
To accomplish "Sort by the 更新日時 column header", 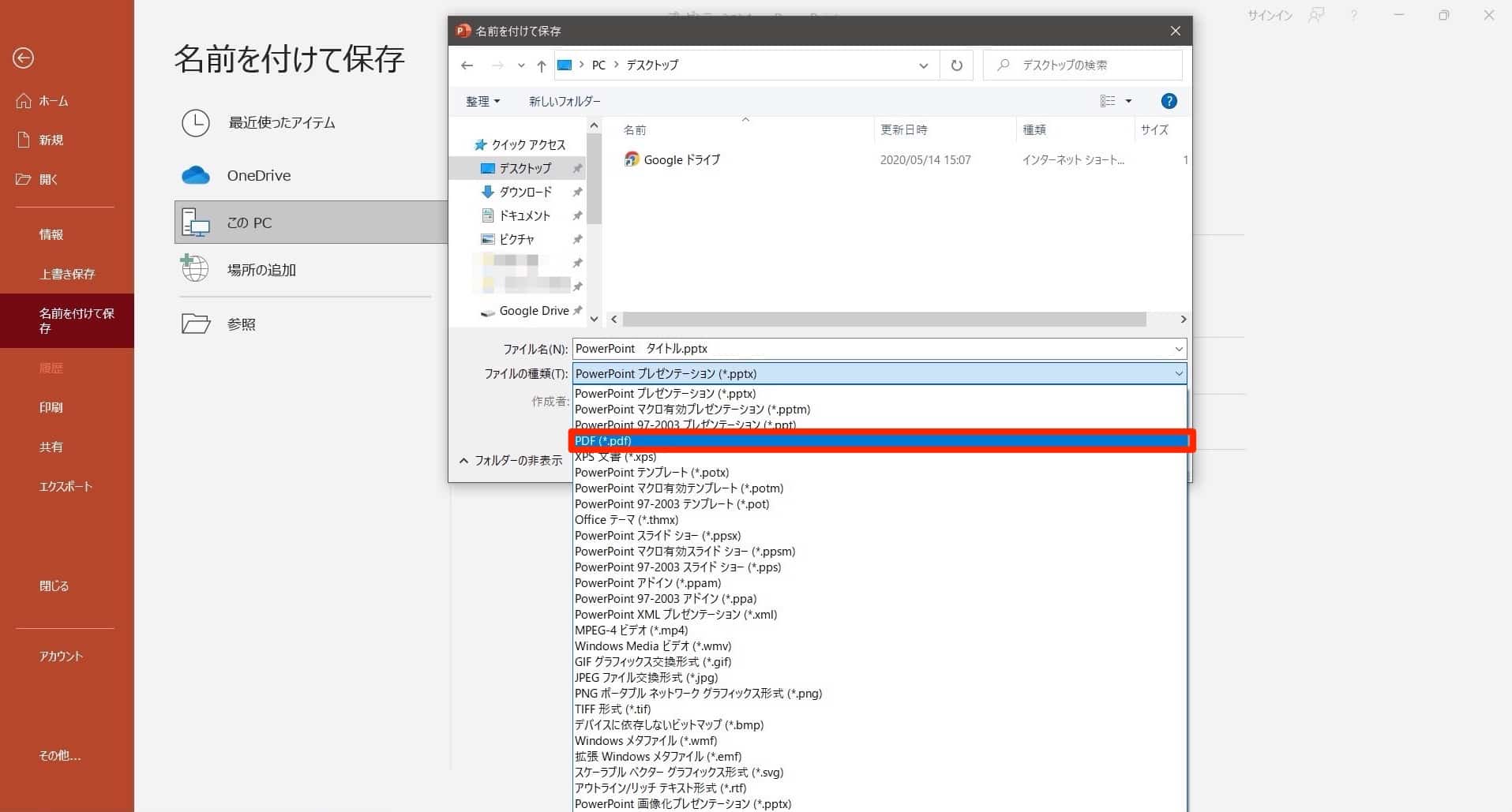I will pos(904,130).
